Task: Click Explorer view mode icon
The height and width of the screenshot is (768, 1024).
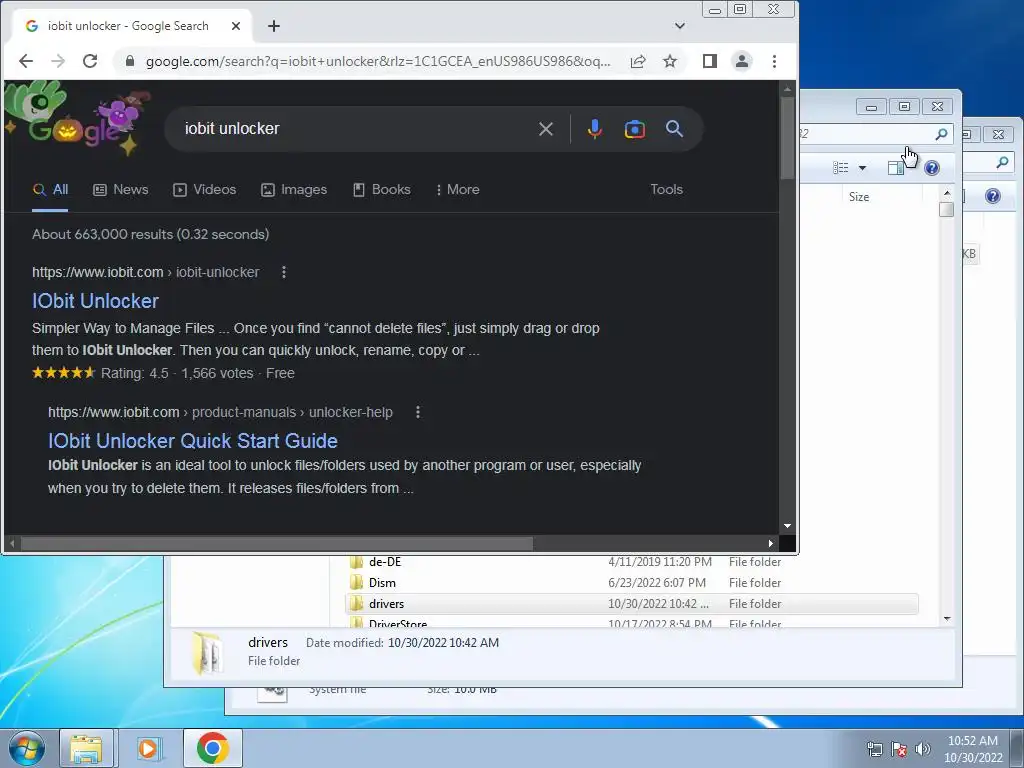Action: (x=840, y=168)
